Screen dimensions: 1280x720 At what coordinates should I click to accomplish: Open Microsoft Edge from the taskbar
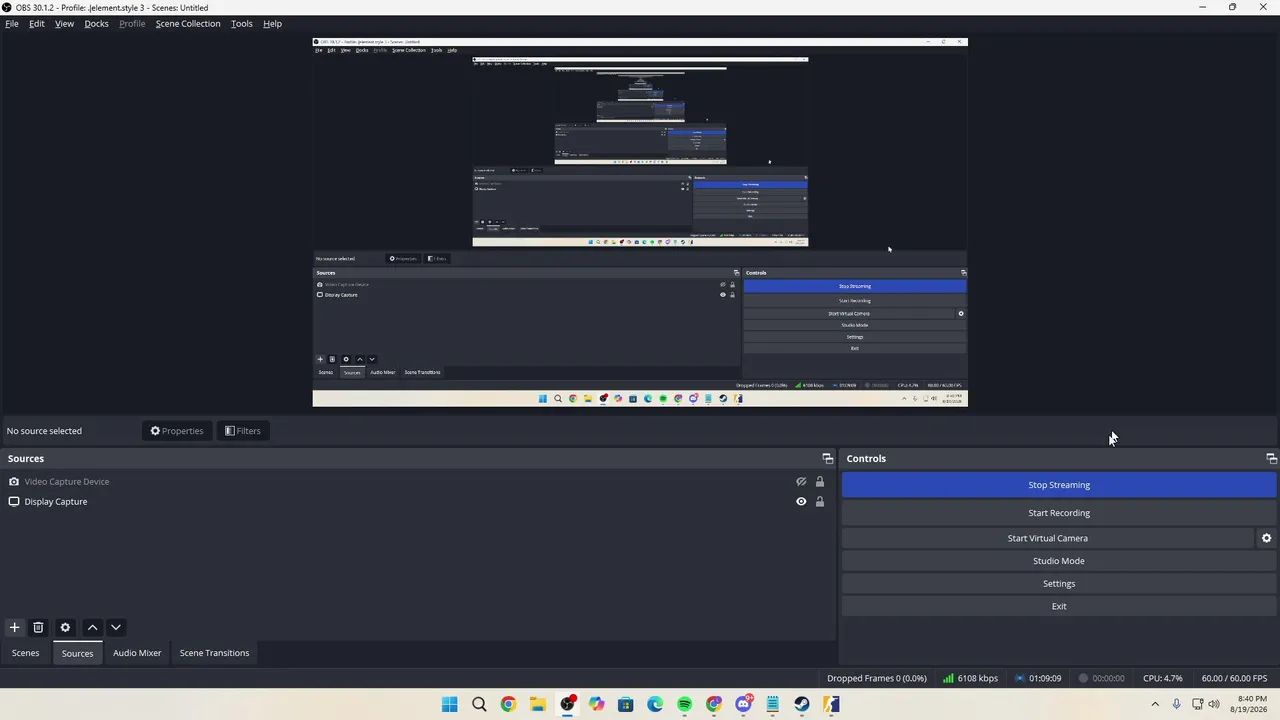coord(655,704)
